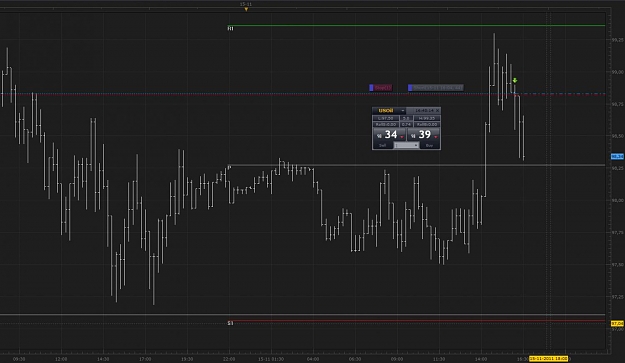Close the USOil quick-trade widget
The image size is (625, 363).
[437, 110]
